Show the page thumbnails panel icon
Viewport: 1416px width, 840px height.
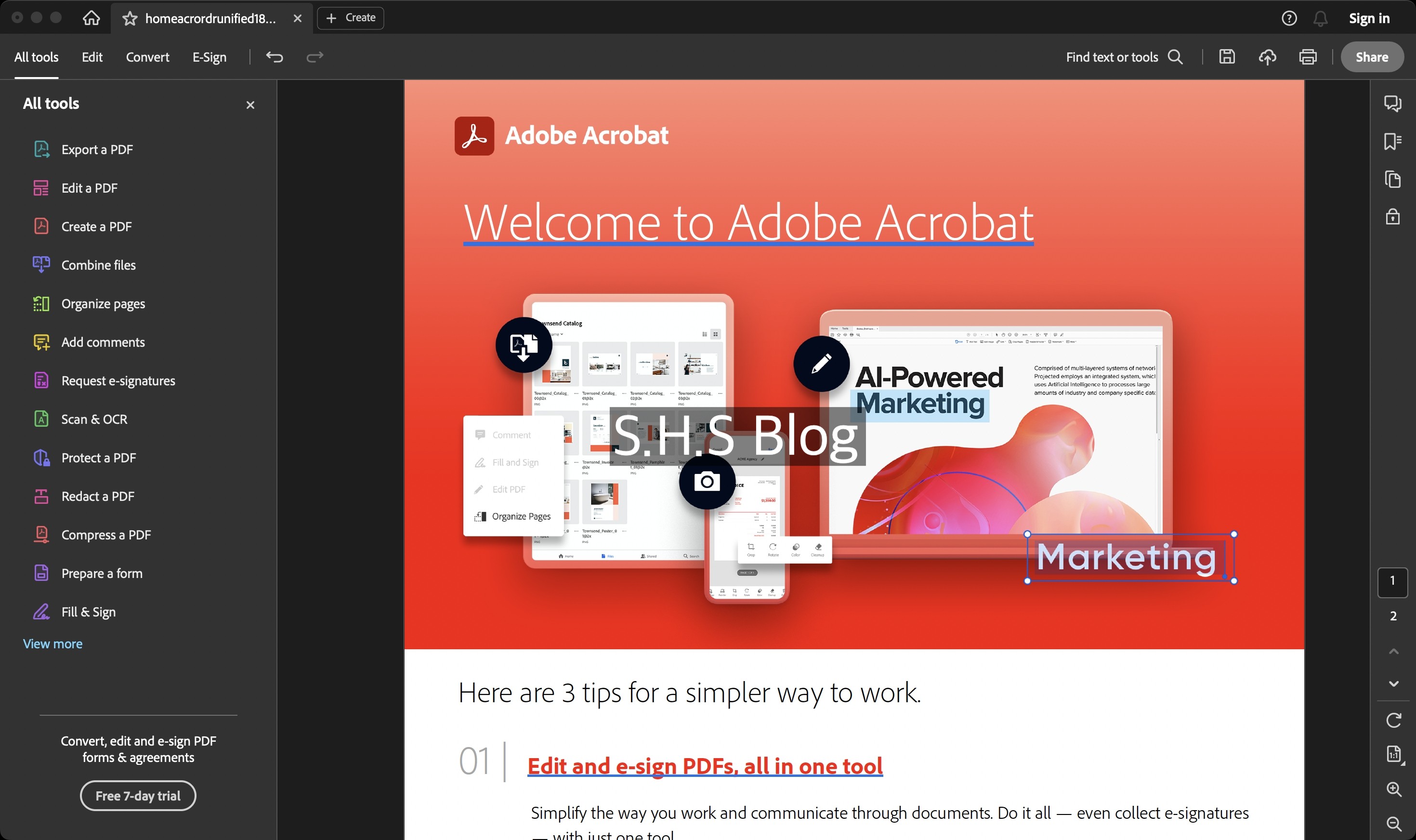[1392, 179]
